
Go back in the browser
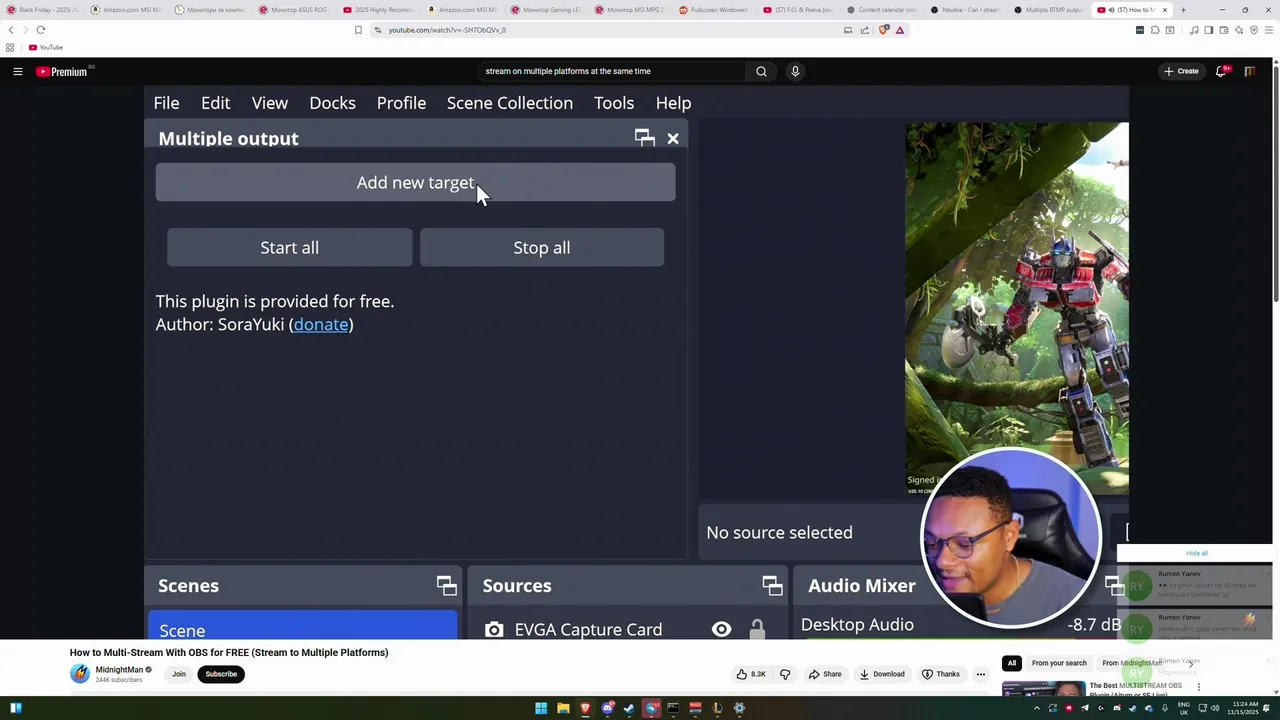(x=11, y=30)
